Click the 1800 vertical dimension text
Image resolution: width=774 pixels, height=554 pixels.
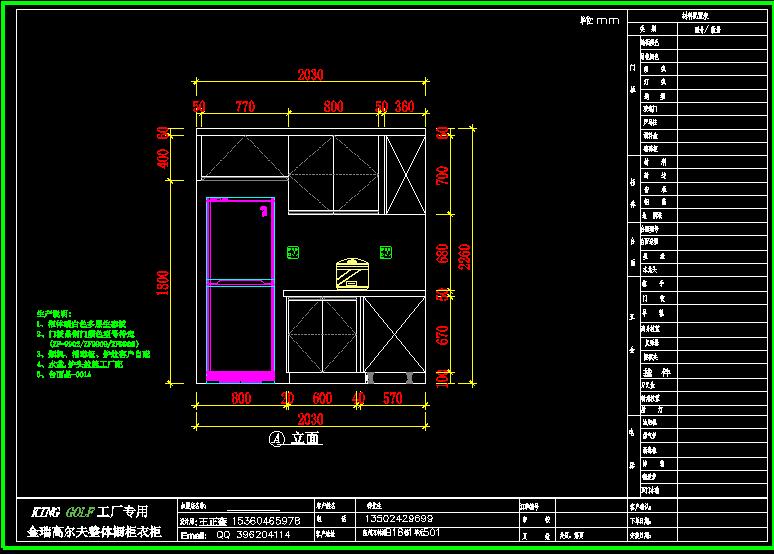(163, 283)
